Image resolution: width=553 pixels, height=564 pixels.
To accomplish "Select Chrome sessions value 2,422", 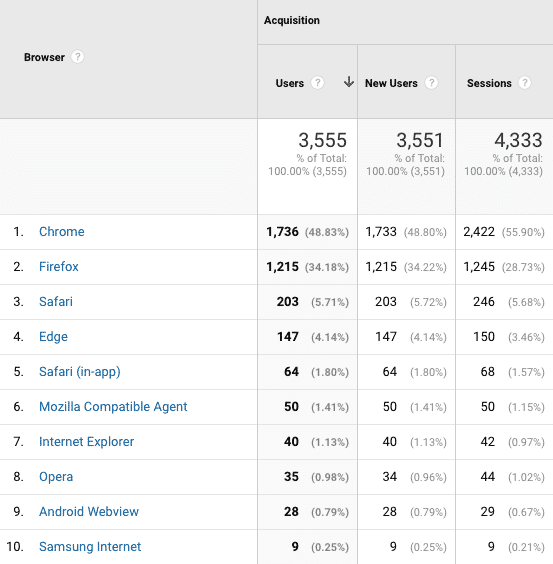I will point(479,232).
